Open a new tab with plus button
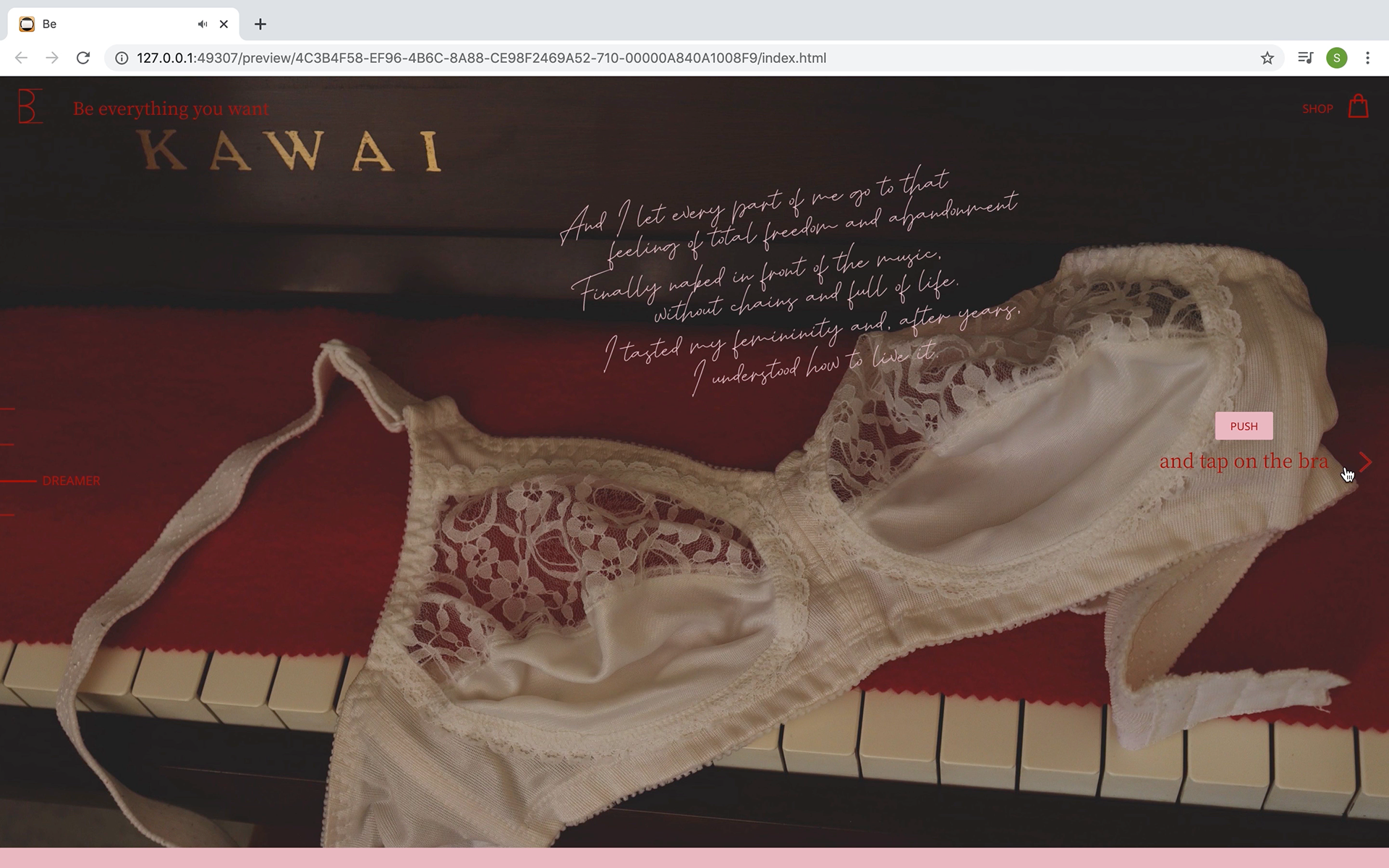This screenshot has height=868, width=1389. (260, 24)
